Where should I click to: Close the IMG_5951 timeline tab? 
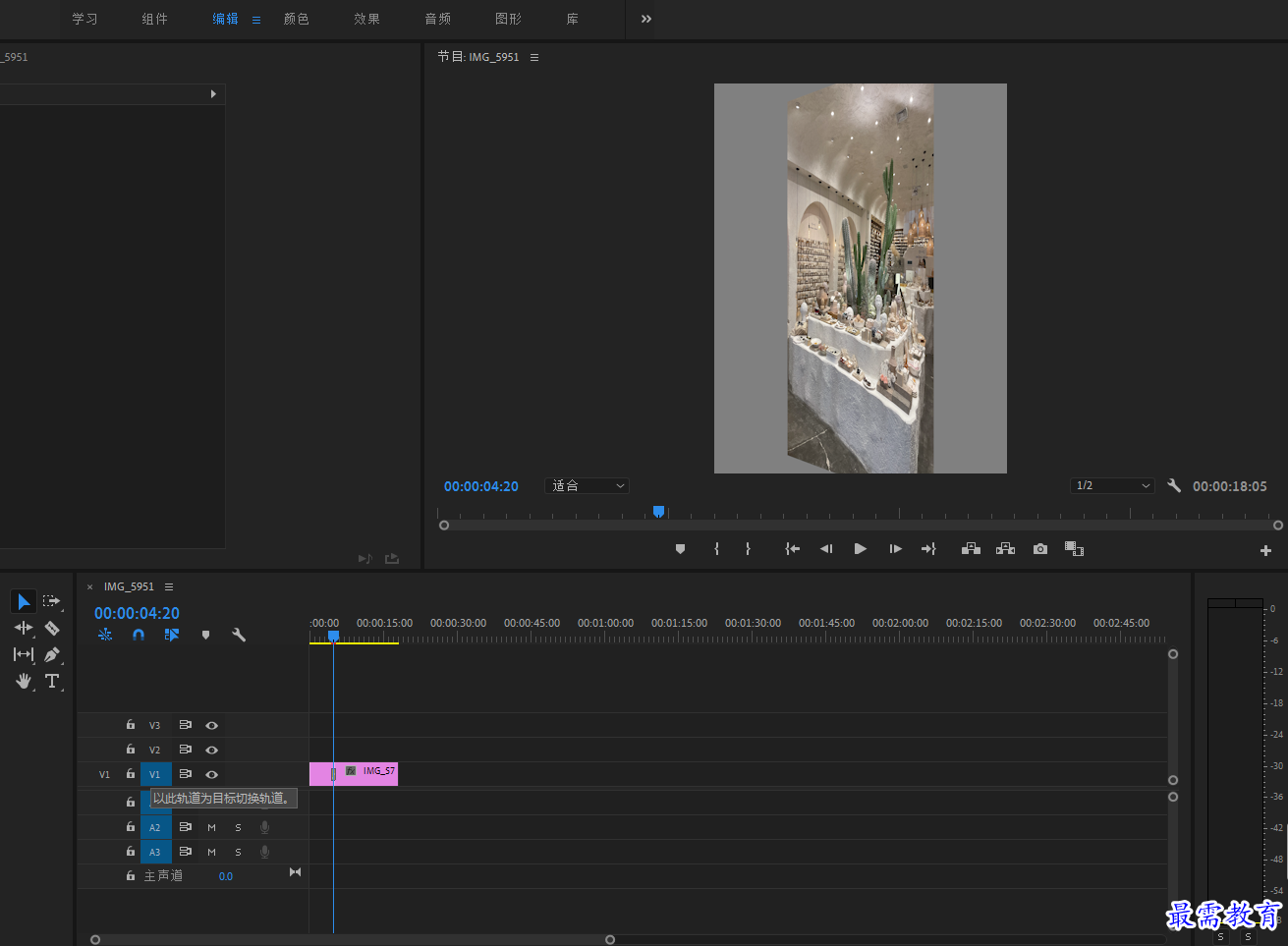[x=90, y=586]
